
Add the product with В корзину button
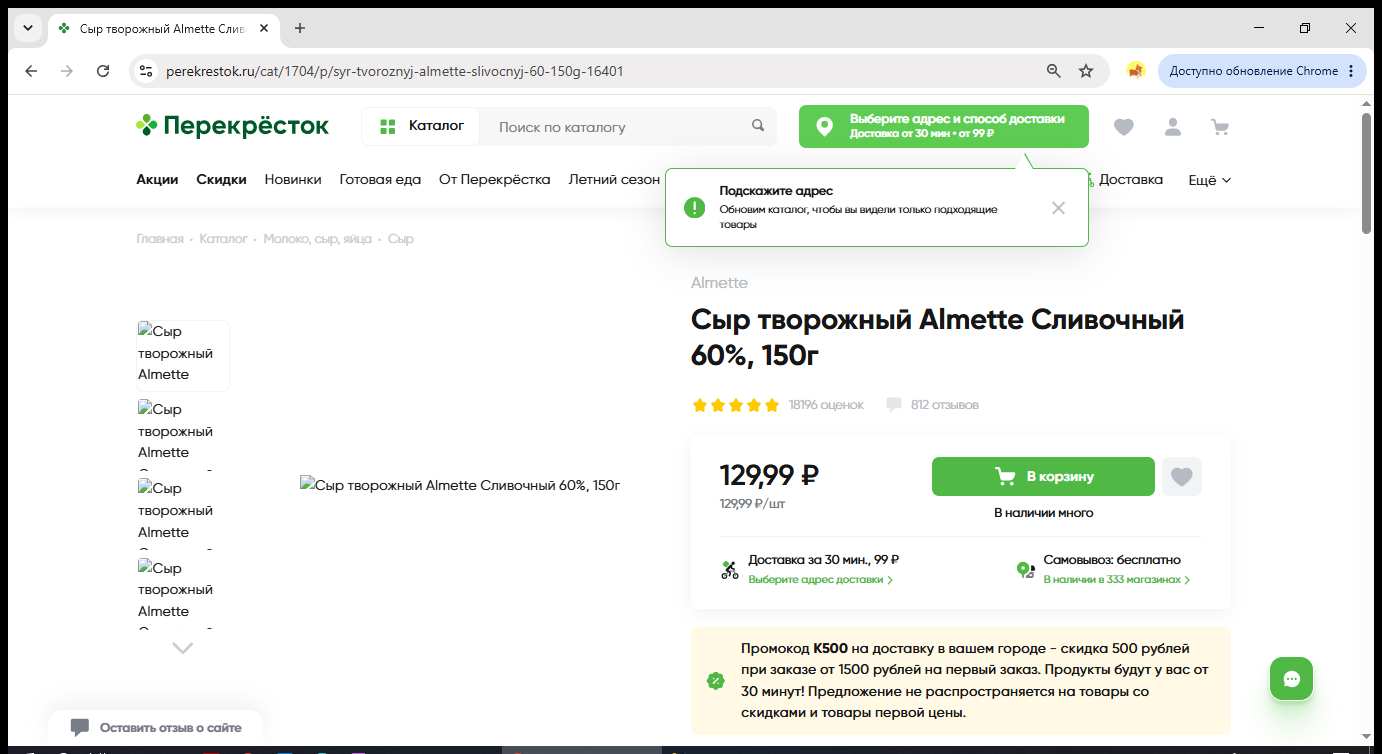pyautogui.click(x=1043, y=477)
